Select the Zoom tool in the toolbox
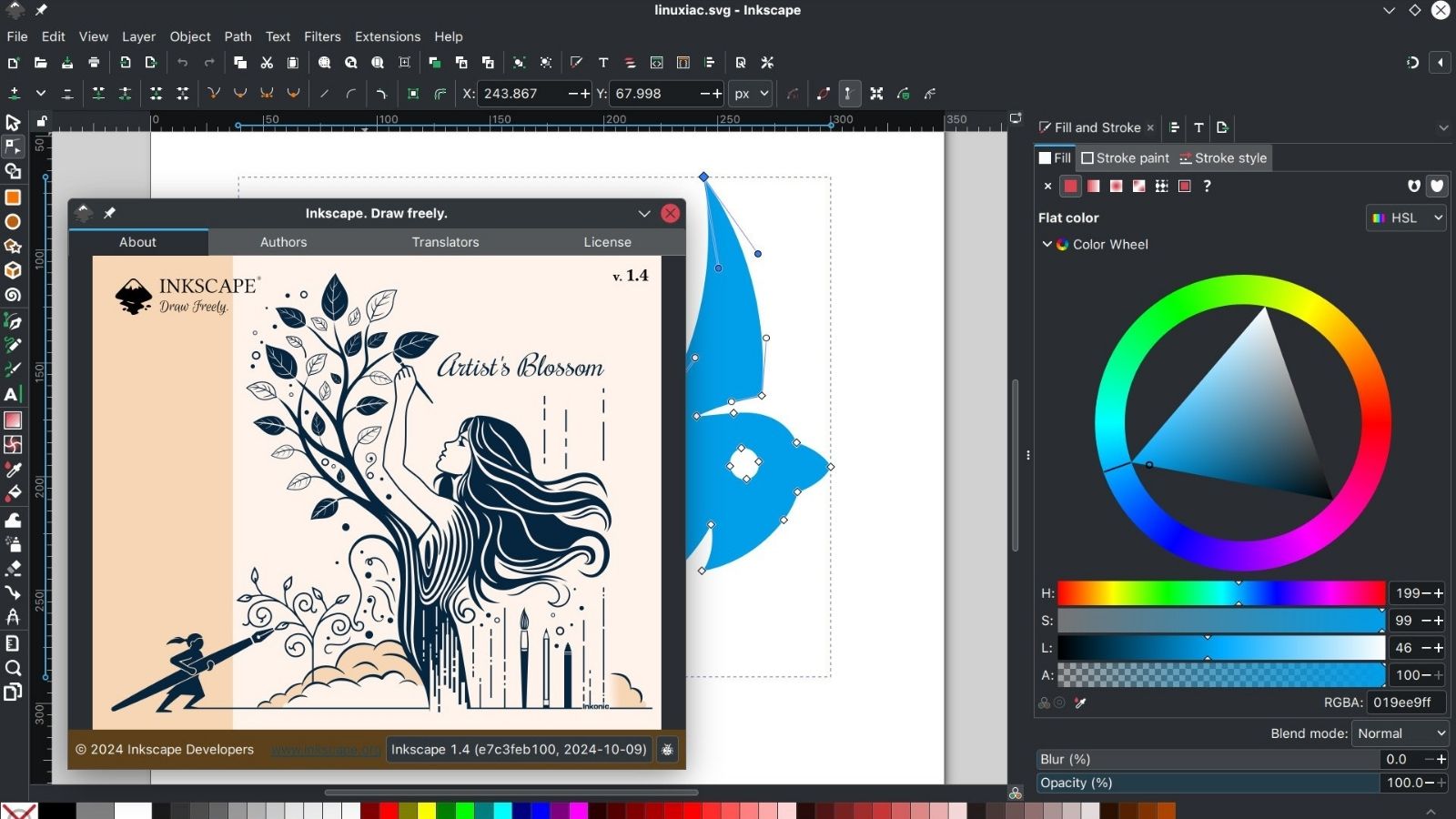Screen dimensions: 1456x819 click(13, 668)
